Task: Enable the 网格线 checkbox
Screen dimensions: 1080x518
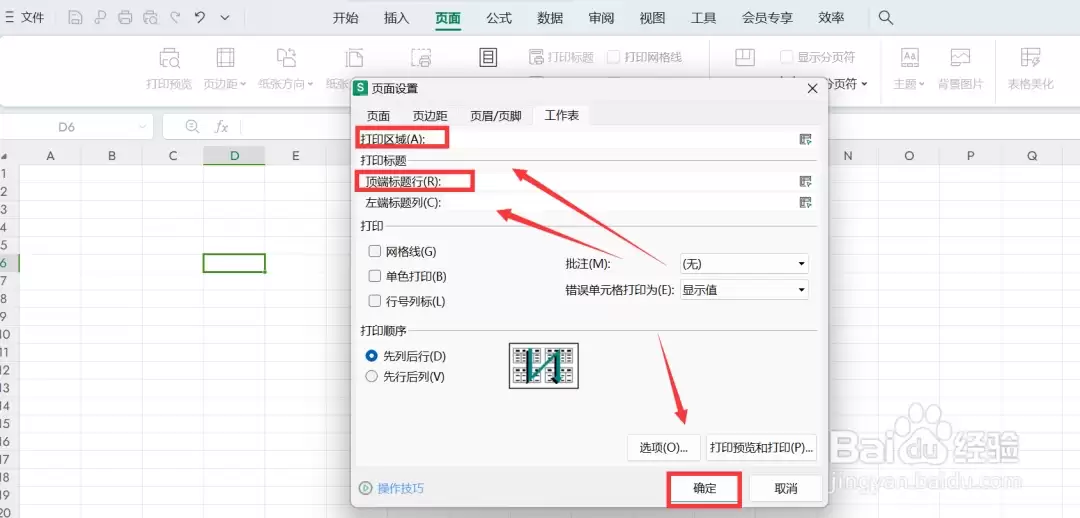Action: pos(375,251)
